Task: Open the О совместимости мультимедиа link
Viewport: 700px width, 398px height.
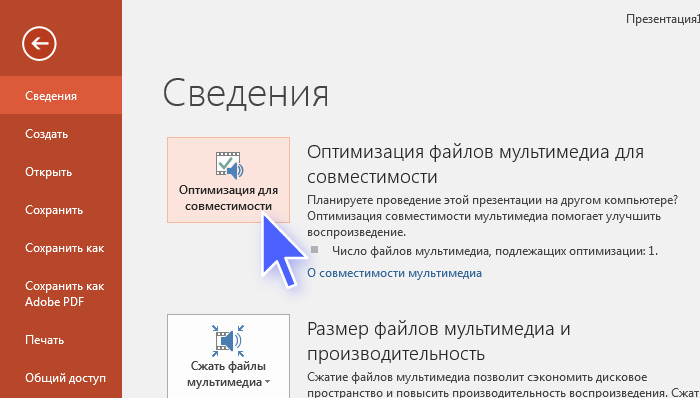Action: [x=394, y=273]
